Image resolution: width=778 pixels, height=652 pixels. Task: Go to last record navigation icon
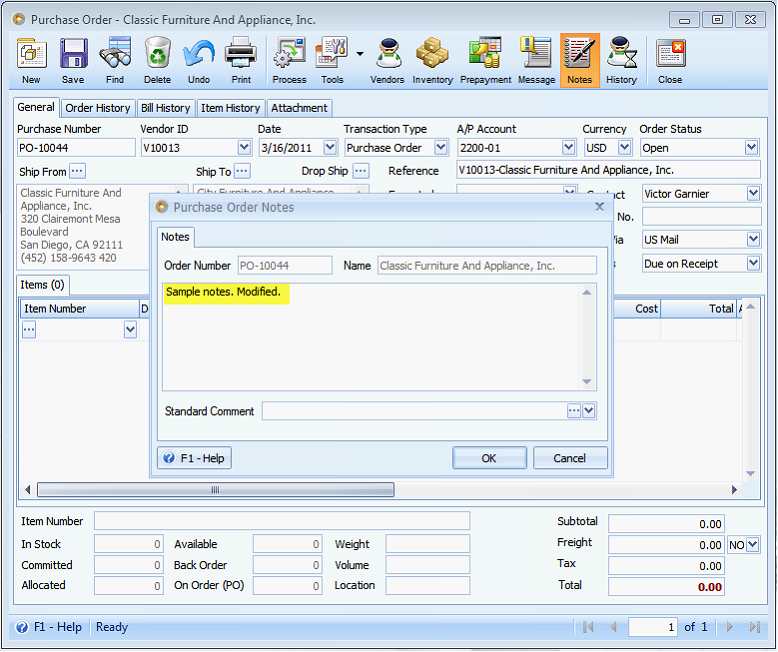[755, 627]
